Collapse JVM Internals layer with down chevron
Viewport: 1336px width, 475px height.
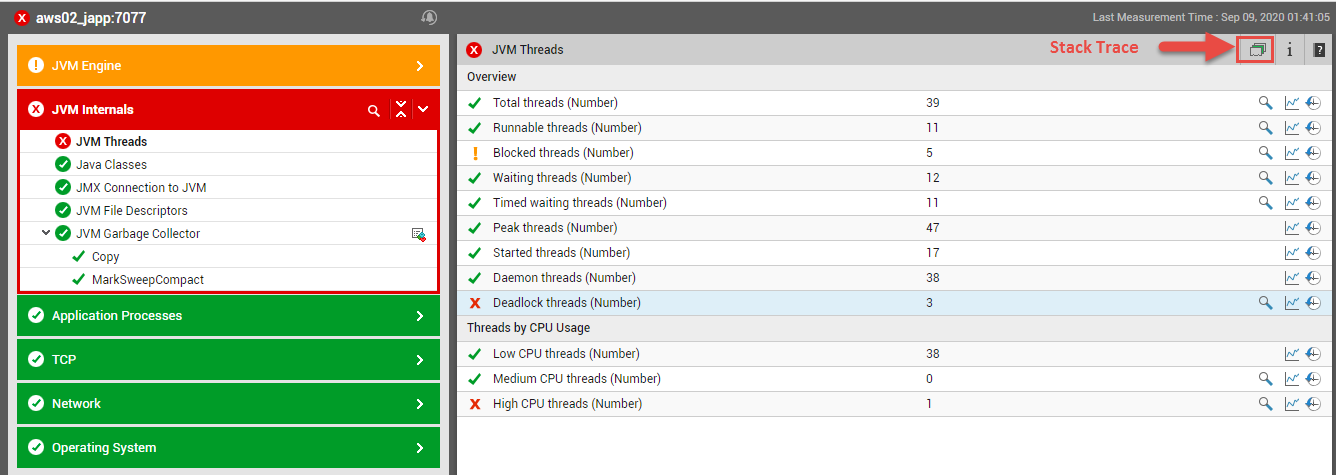(x=423, y=110)
